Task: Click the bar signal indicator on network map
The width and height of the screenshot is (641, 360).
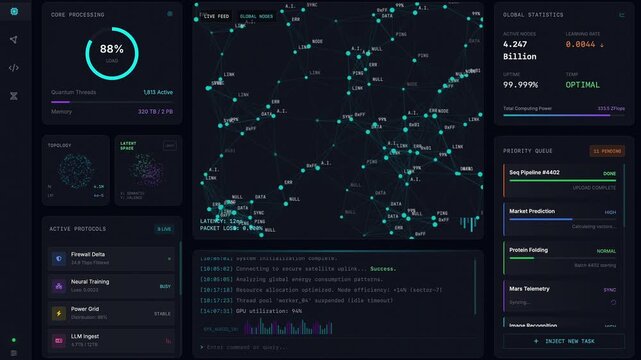Action: tap(469, 224)
